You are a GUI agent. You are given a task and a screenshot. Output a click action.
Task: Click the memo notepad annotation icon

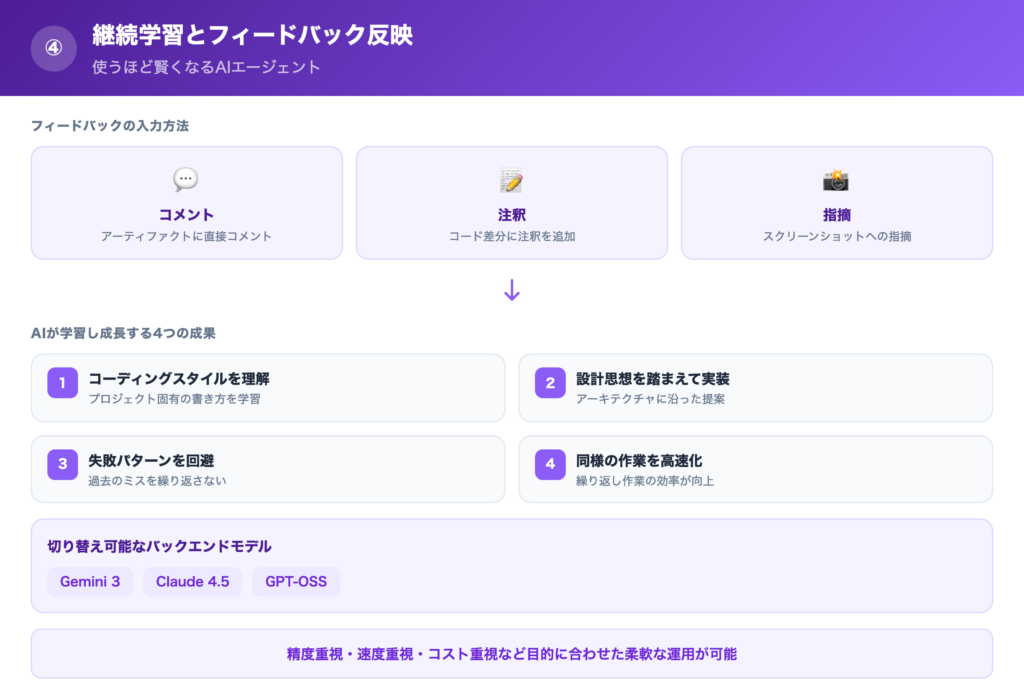tap(511, 181)
